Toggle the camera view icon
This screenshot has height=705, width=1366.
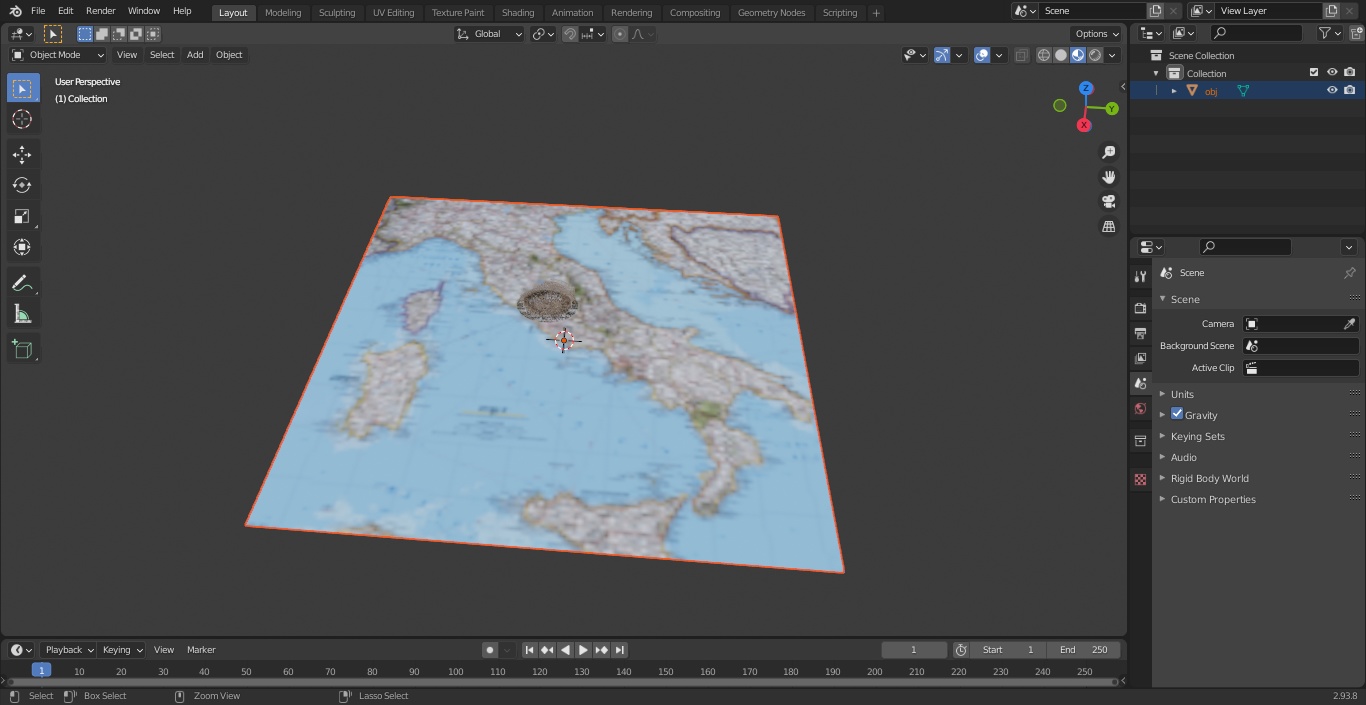(x=1108, y=202)
